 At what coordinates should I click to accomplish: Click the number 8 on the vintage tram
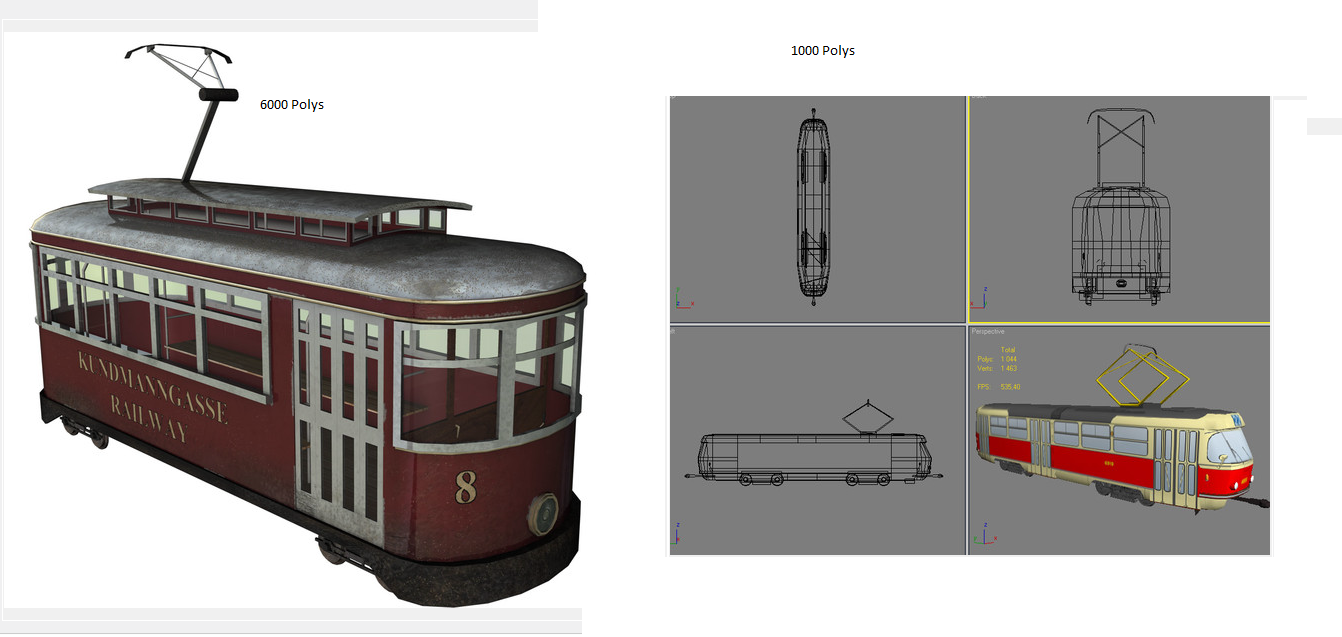[465, 486]
